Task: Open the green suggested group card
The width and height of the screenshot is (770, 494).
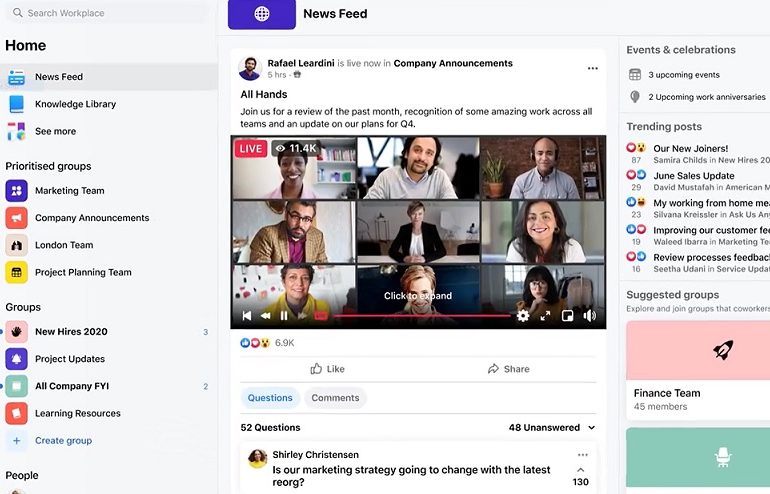Action: (698, 458)
